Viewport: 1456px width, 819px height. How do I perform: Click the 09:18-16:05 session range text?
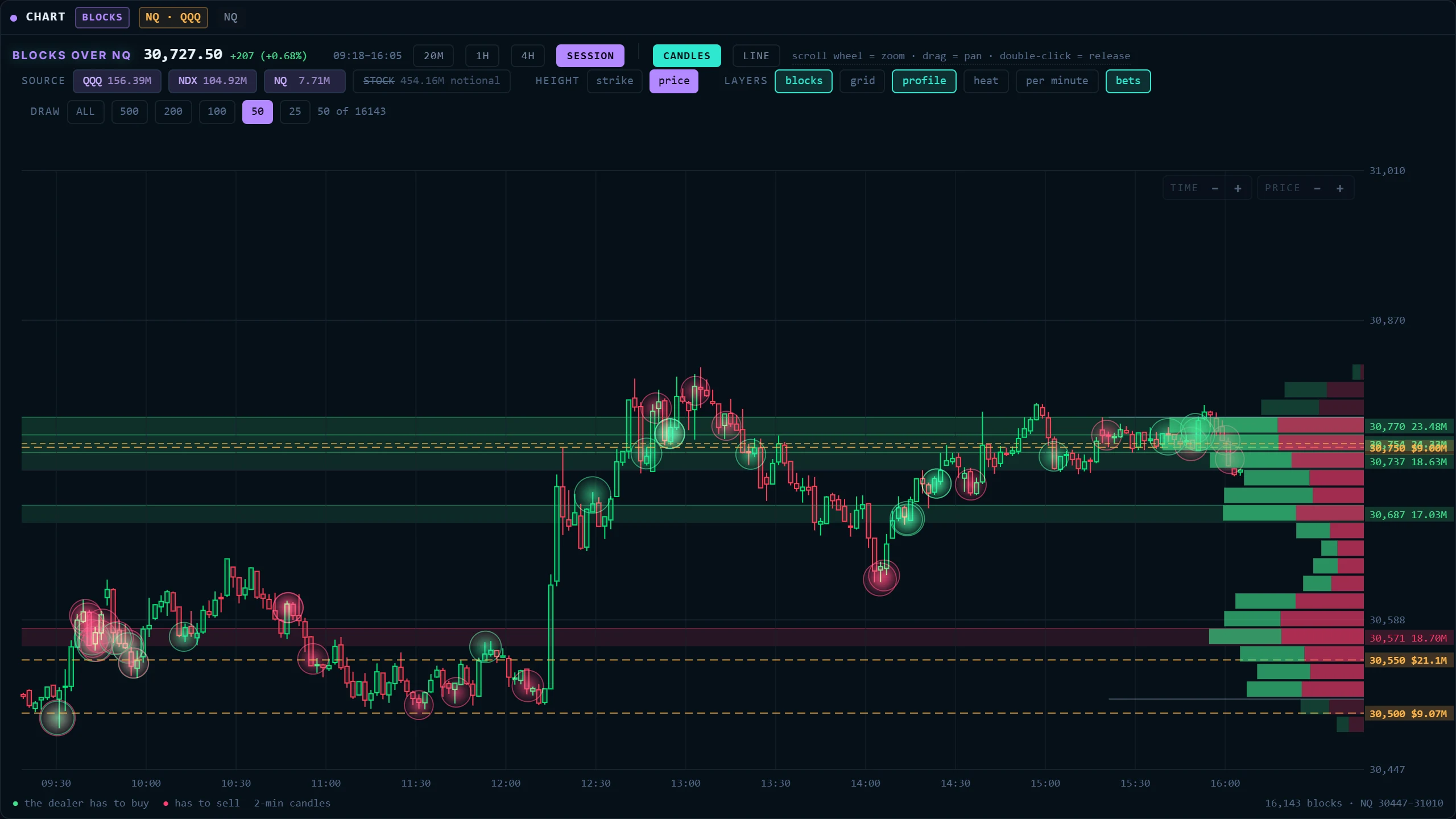pyautogui.click(x=367, y=56)
